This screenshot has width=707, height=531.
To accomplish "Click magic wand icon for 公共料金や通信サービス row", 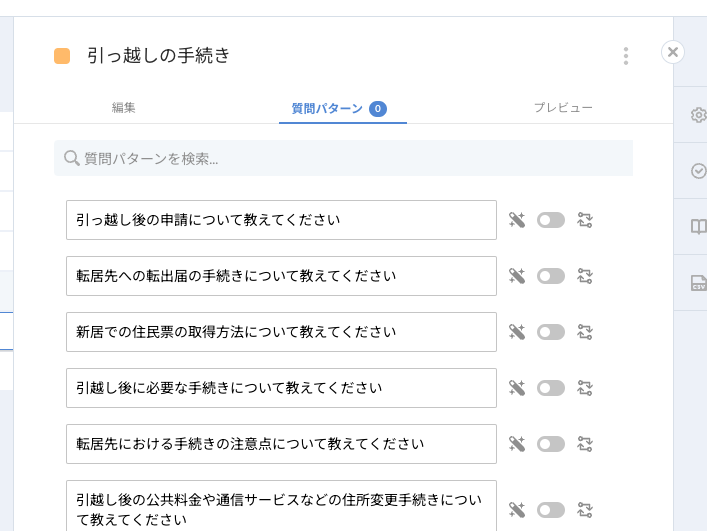I will (x=517, y=510).
